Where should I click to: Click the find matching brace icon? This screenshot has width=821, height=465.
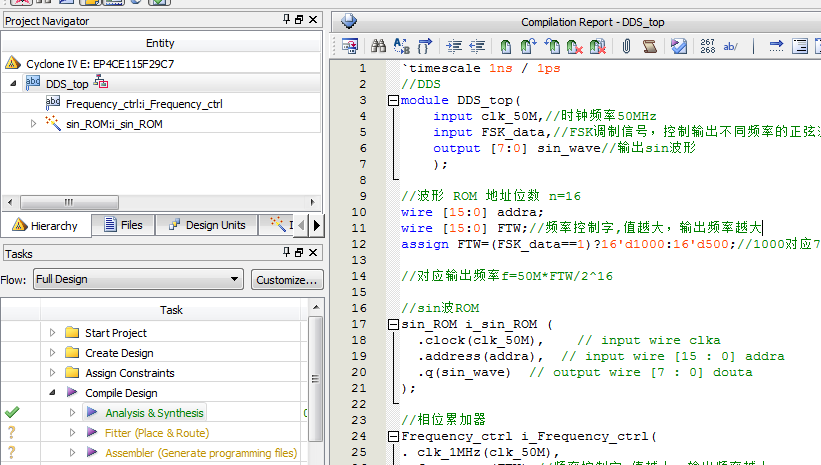point(425,47)
